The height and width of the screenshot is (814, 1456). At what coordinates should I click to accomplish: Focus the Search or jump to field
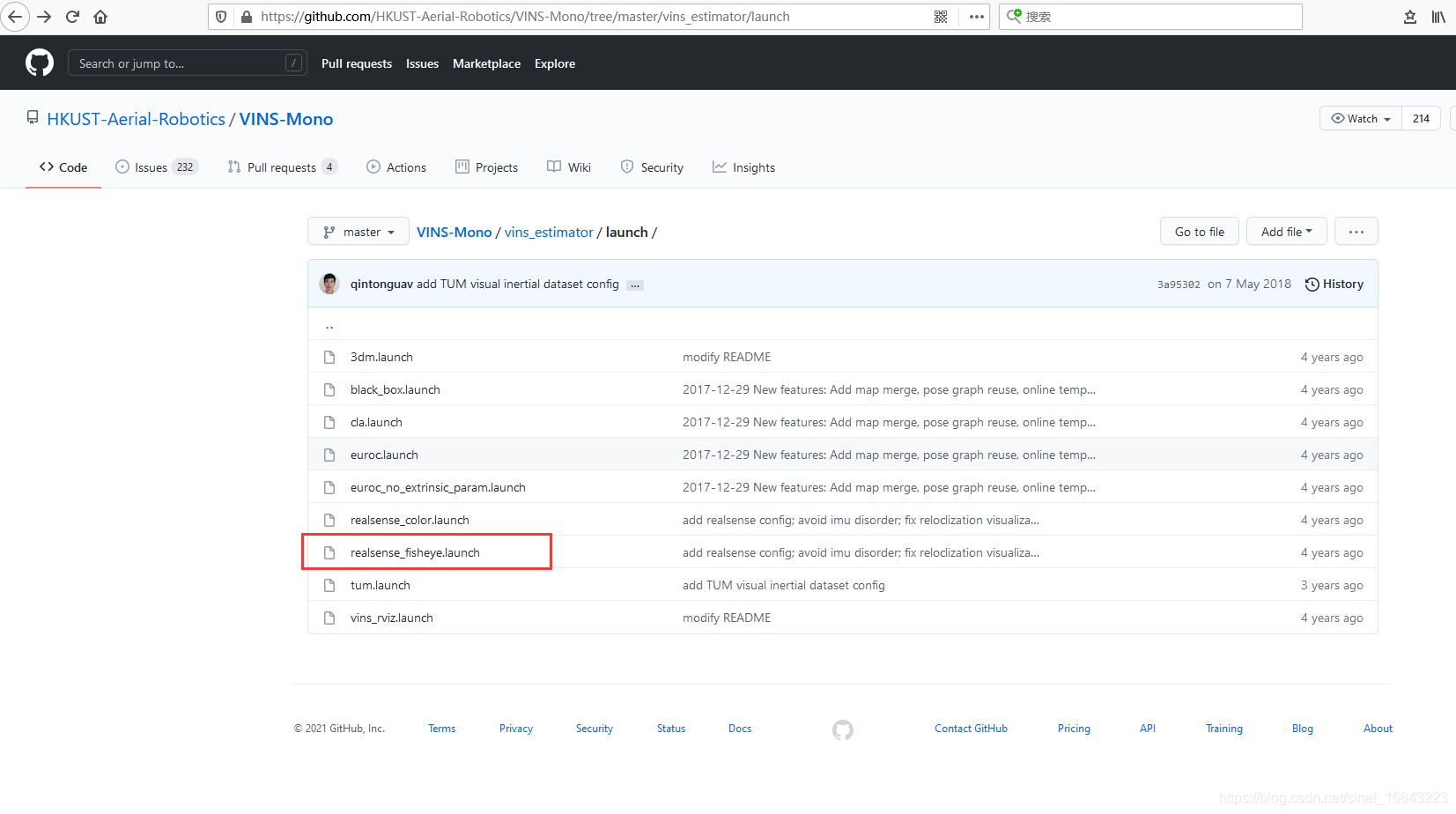[187, 63]
